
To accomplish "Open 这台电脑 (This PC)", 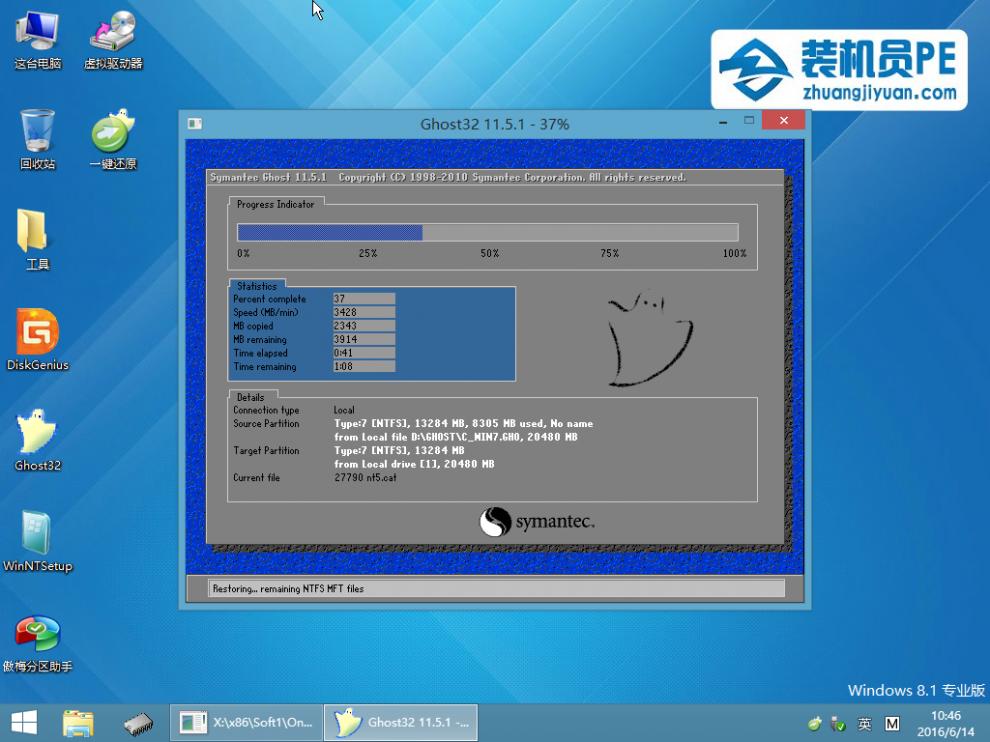I will point(37,40).
